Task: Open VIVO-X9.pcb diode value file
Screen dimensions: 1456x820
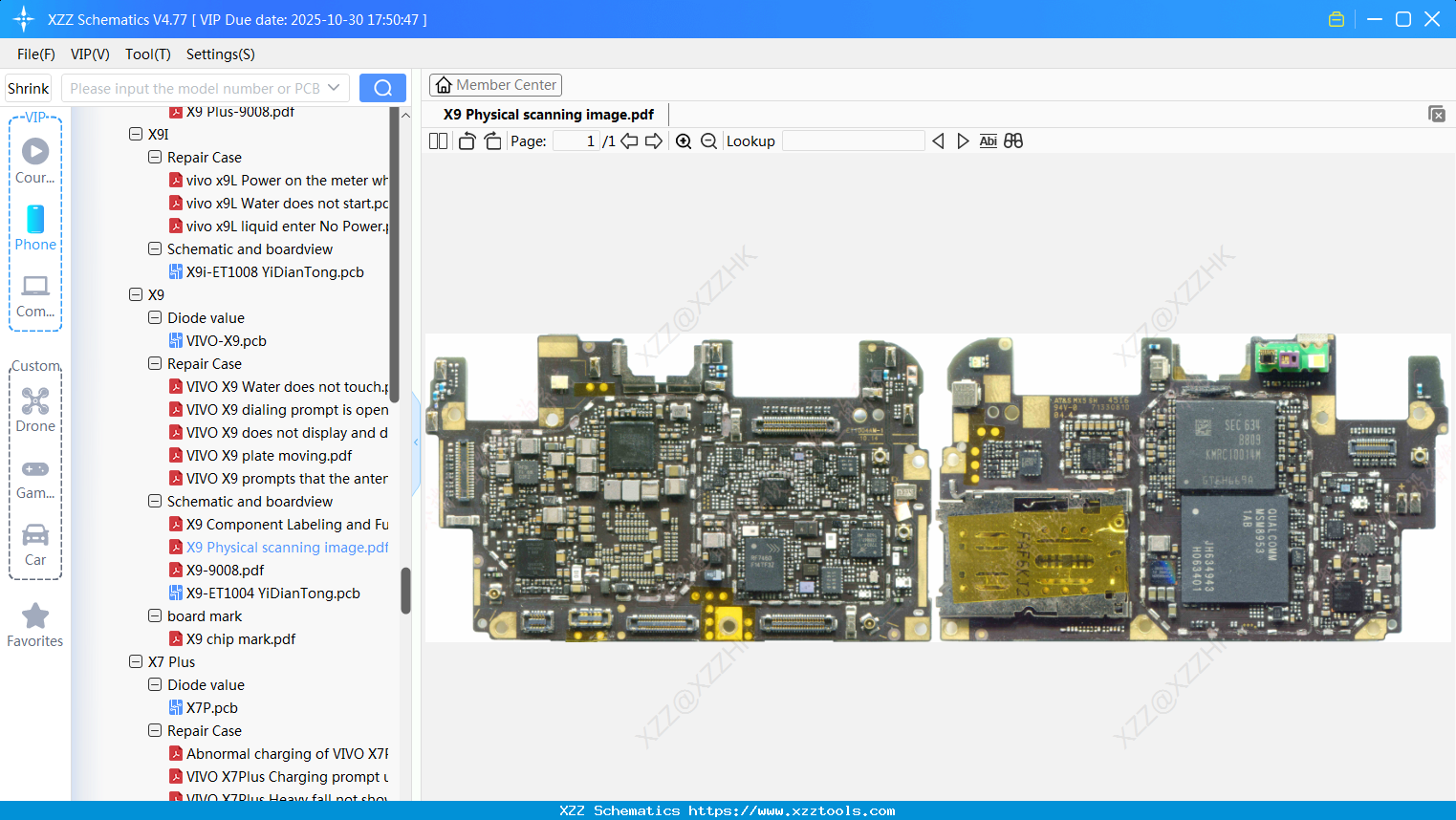Action: coord(227,340)
